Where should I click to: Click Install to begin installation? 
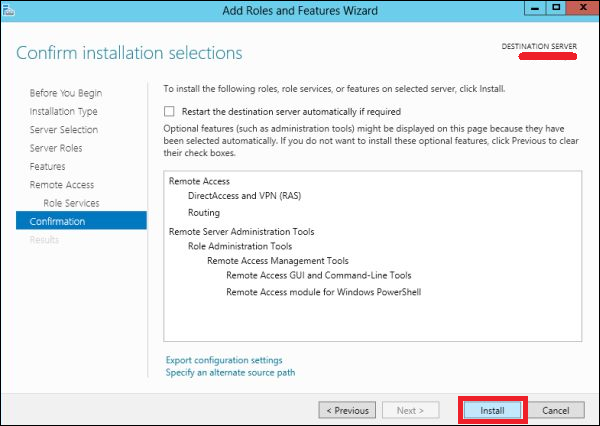click(x=492, y=410)
